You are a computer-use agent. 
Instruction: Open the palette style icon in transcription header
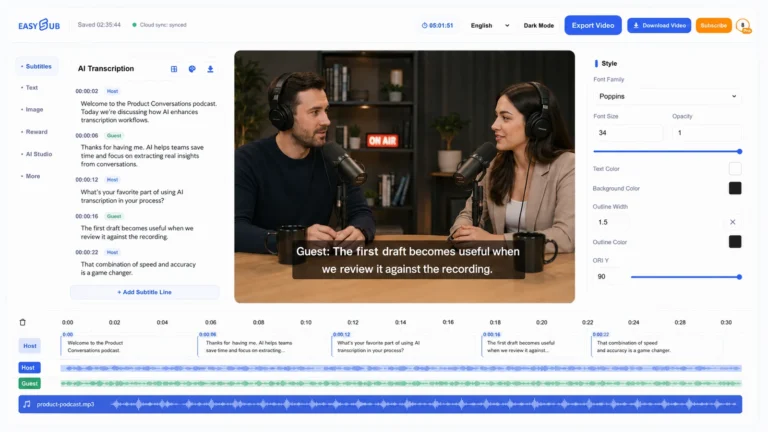tap(192, 69)
